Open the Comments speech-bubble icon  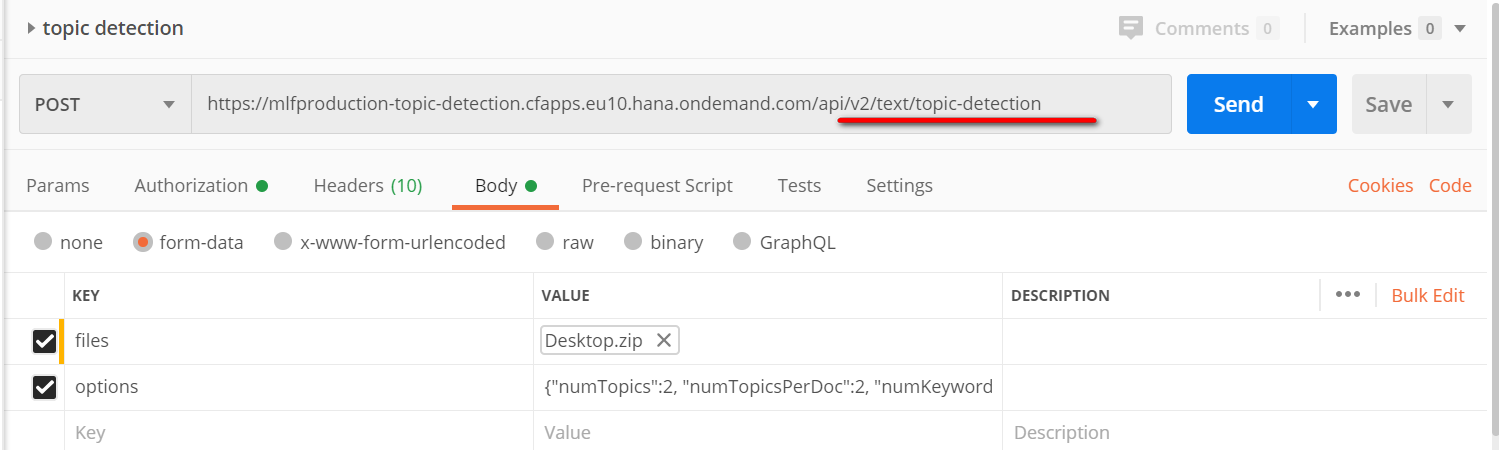click(x=1131, y=28)
